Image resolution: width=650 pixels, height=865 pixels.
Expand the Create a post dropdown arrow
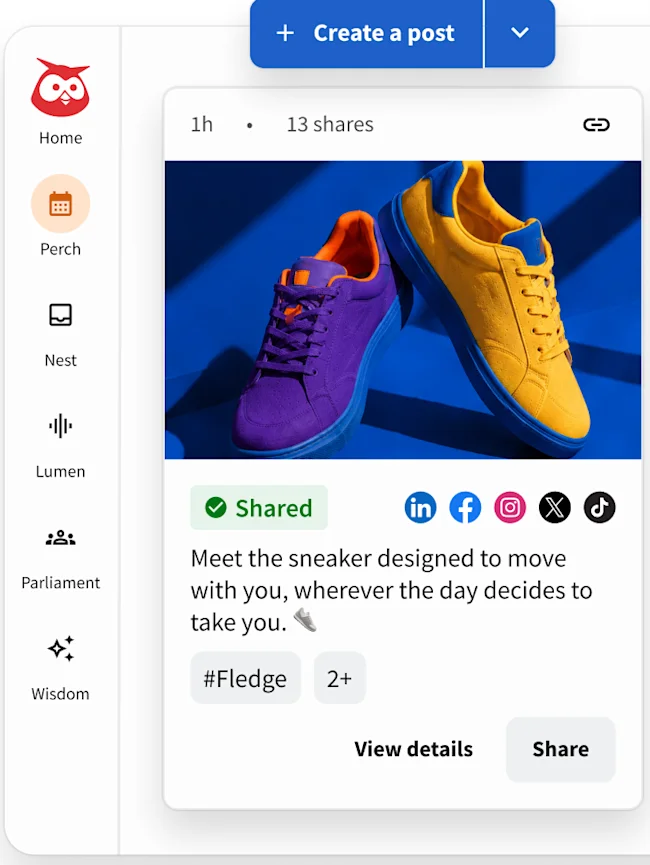[520, 33]
